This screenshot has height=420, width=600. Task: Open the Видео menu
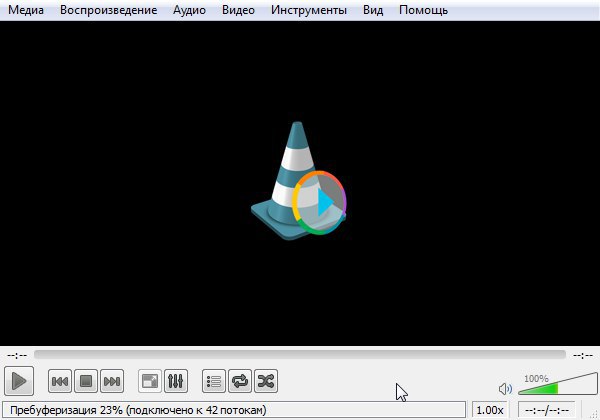[238, 10]
